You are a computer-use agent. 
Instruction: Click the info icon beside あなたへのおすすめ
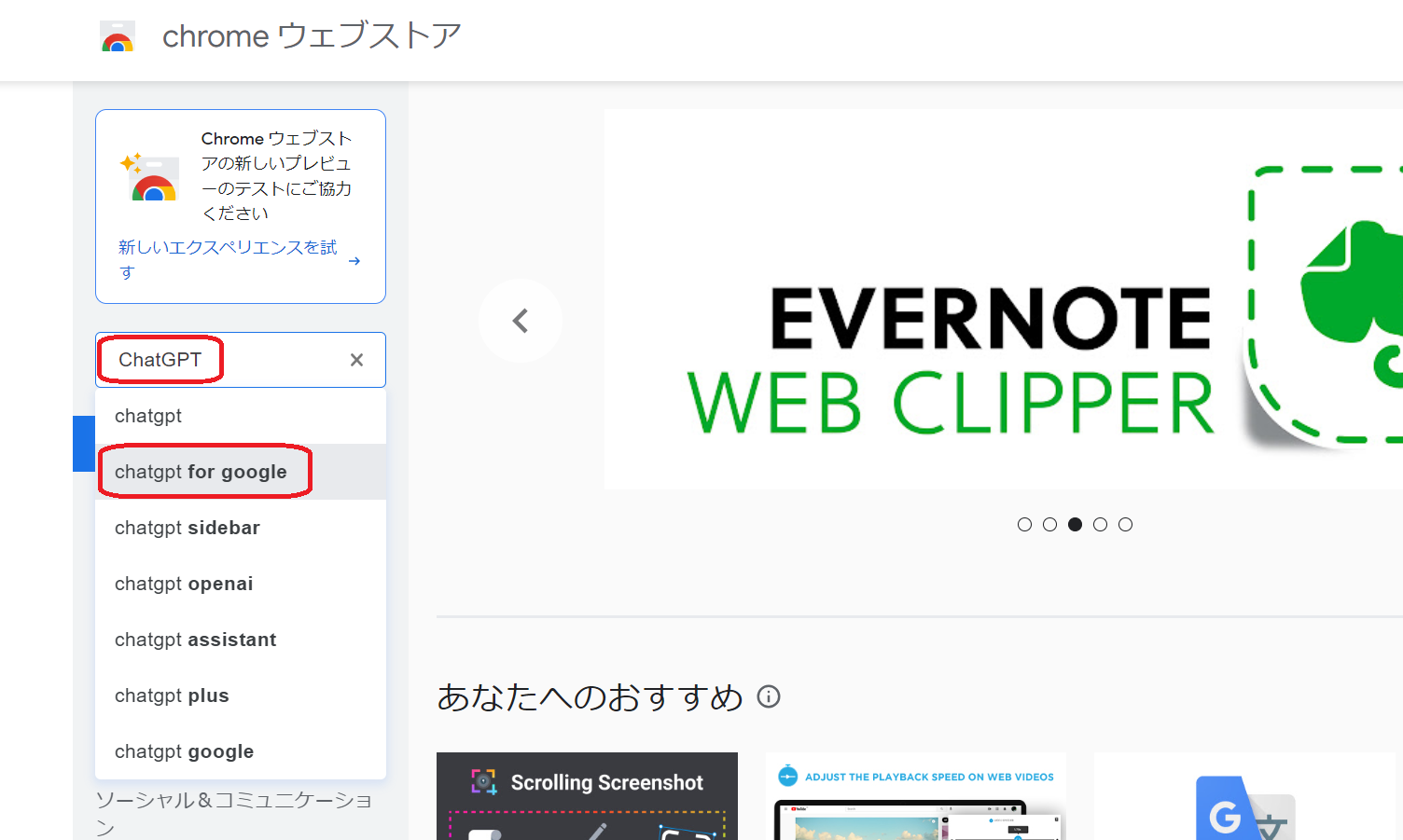769,696
